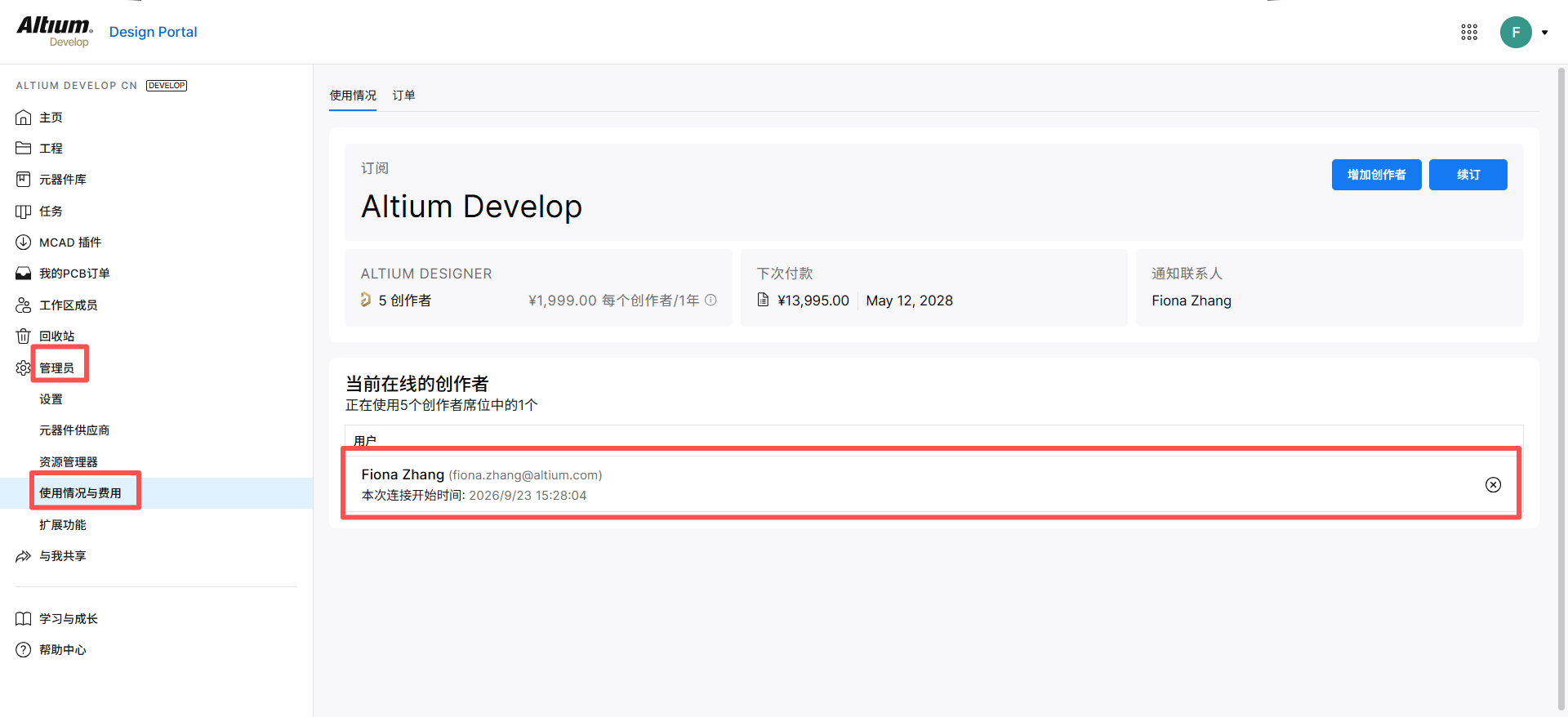The height and width of the screenshot is (717, 1568).
Task: Click the fiona.zhang@altium.com email text
Action: [525, 475]
